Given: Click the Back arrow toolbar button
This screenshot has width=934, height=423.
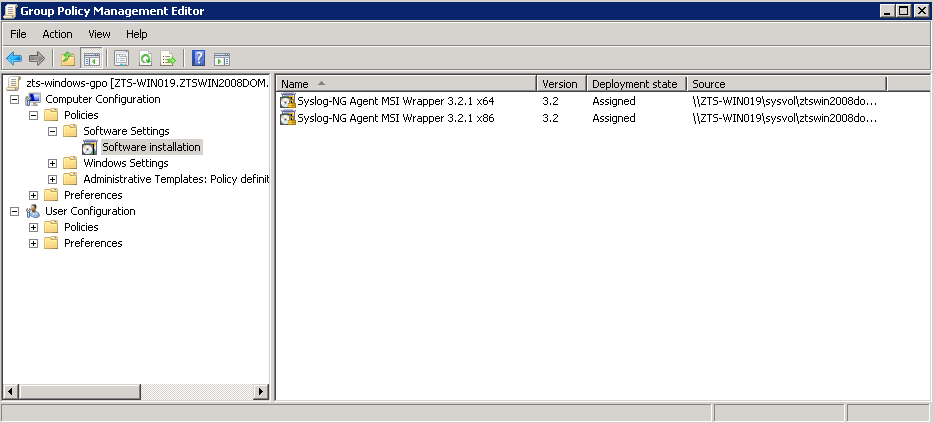Looking at the screenshot, I should click(14, 58).
